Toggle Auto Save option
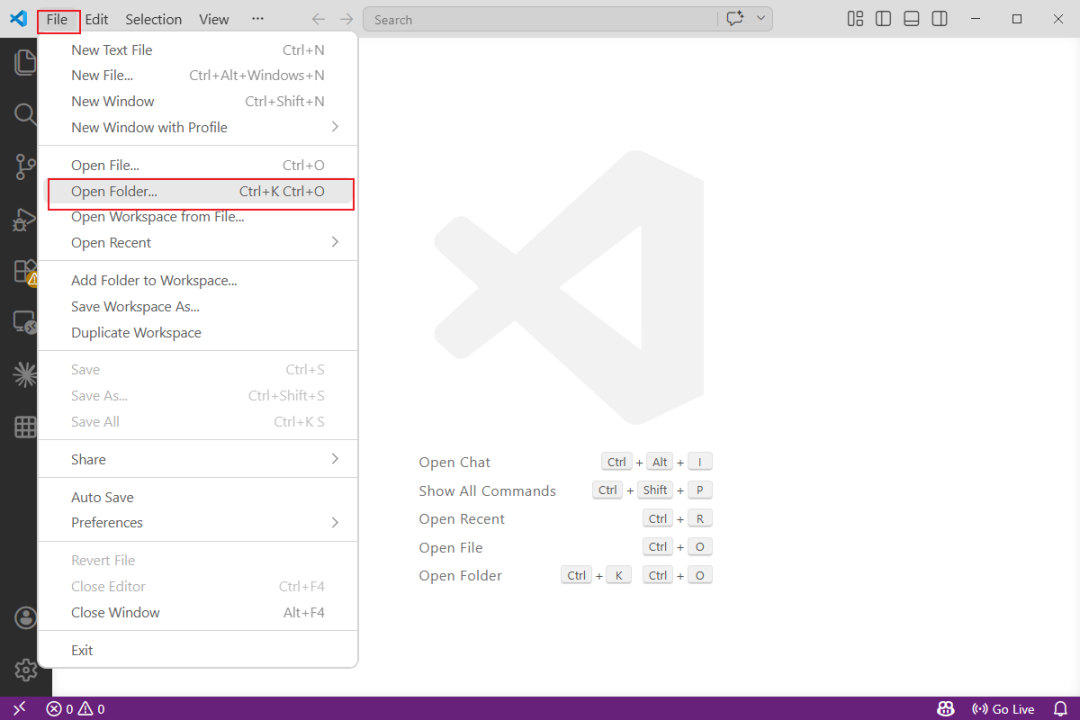This screenshot has width=1080, height=720. 198,497
